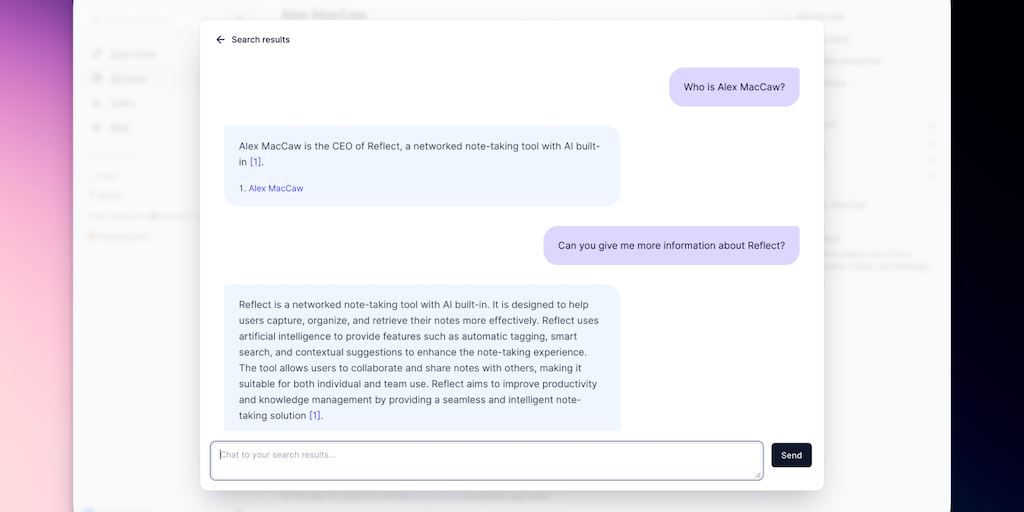
Task: Open the last pinned note in sidebar
Action: click(x=120, y=237)
